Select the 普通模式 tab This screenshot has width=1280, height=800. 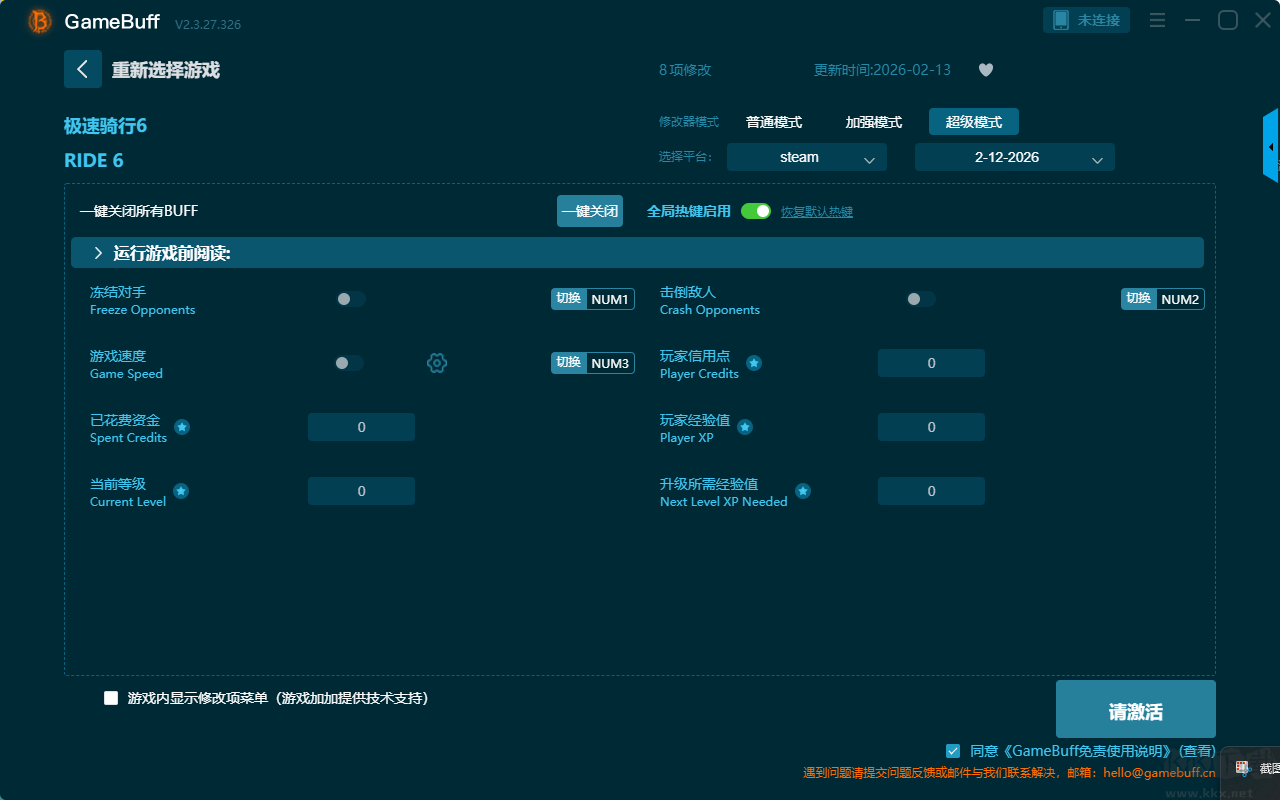click(774, 122)
